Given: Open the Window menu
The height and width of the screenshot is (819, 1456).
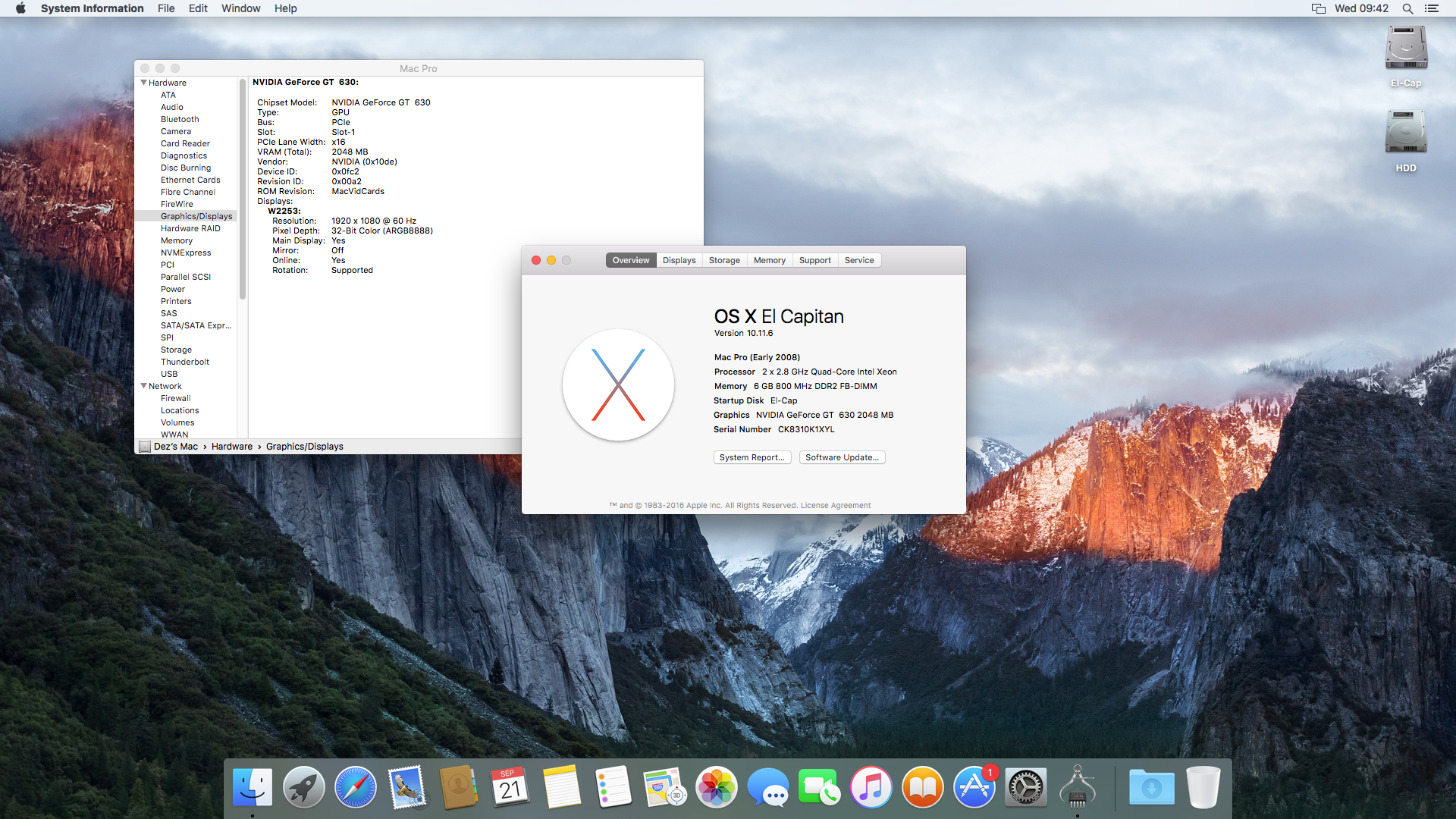Looking at the screenshot, I should coord(240,8).
